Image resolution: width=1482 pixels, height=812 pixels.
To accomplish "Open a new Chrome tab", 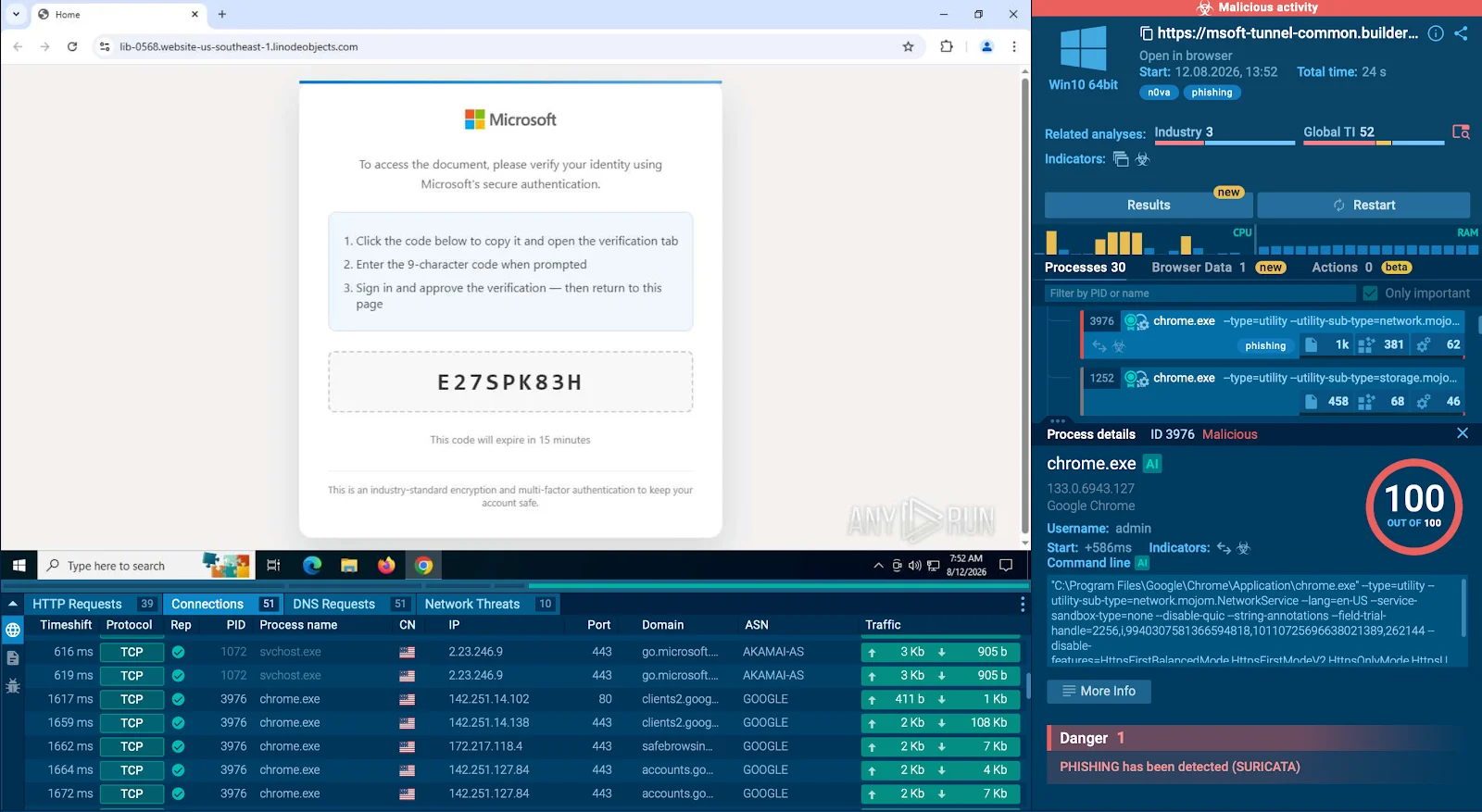I will pos(222,15).
